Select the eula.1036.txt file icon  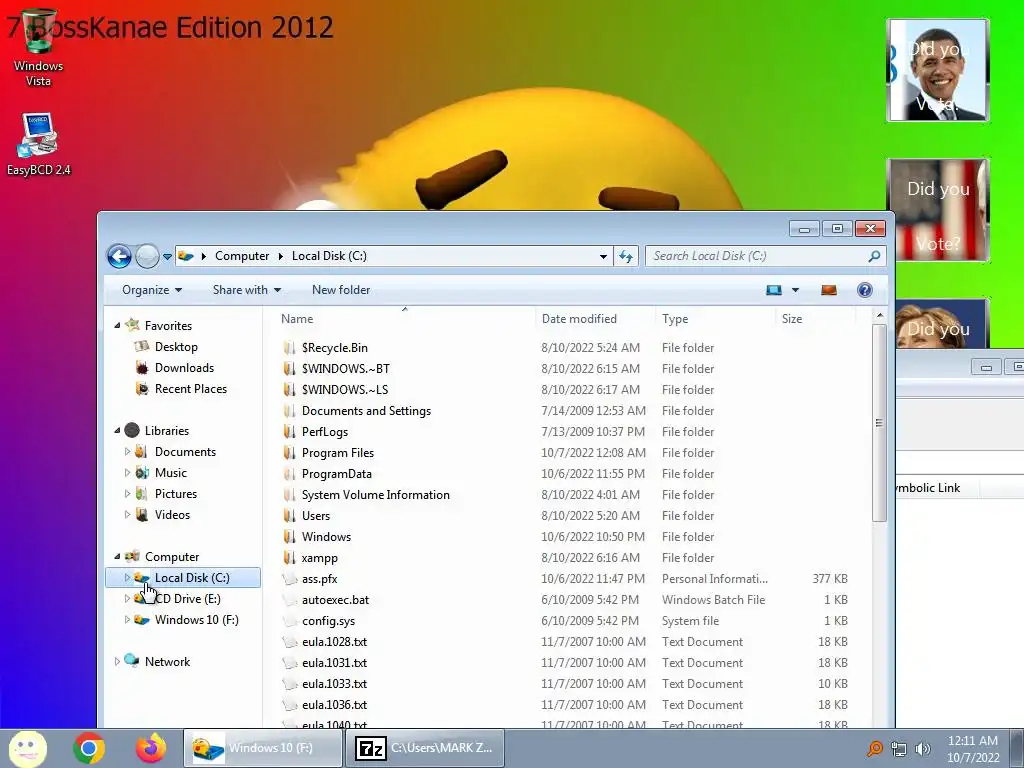(289, 705)
